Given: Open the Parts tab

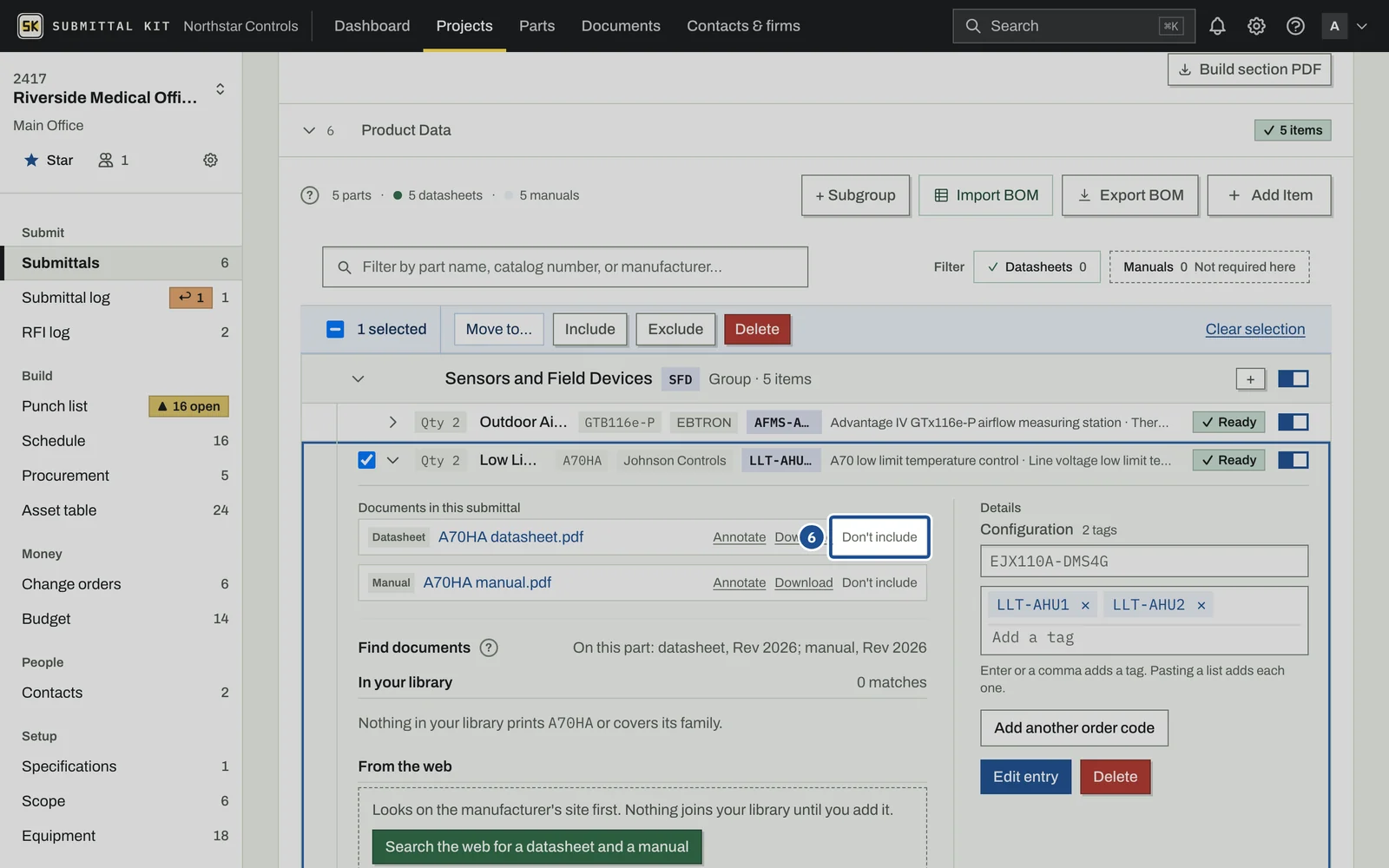Looking at the screenshot, I should [537, 26].
